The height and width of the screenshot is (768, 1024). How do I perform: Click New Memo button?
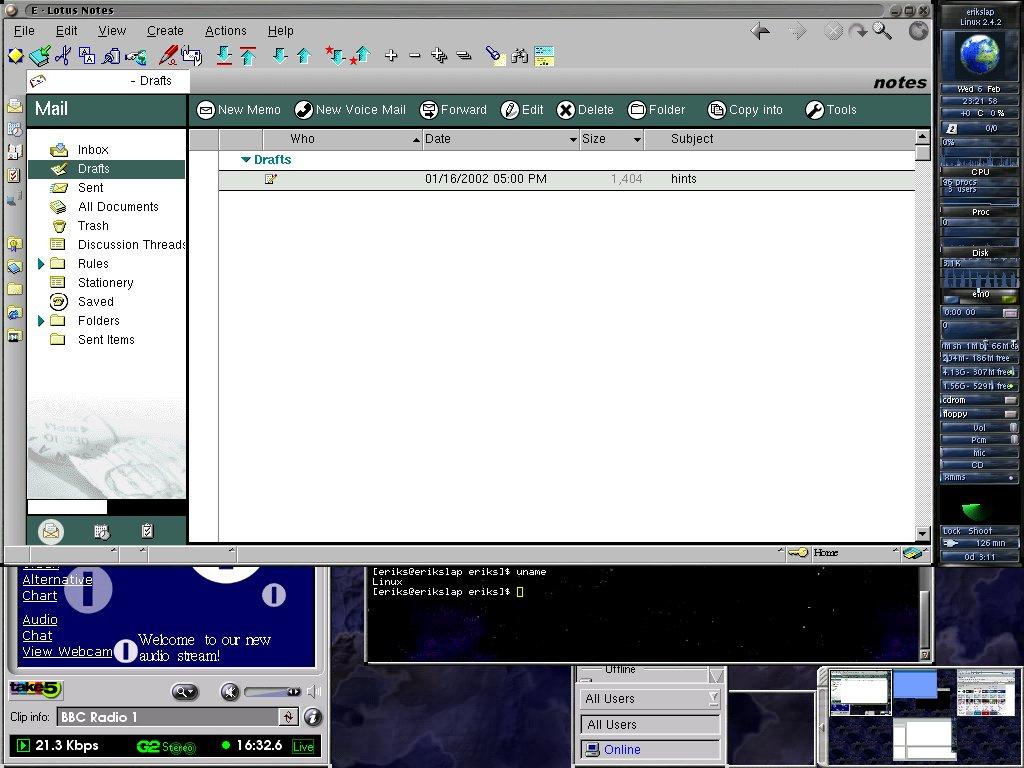pyautogui.click(x=239, y=110)
